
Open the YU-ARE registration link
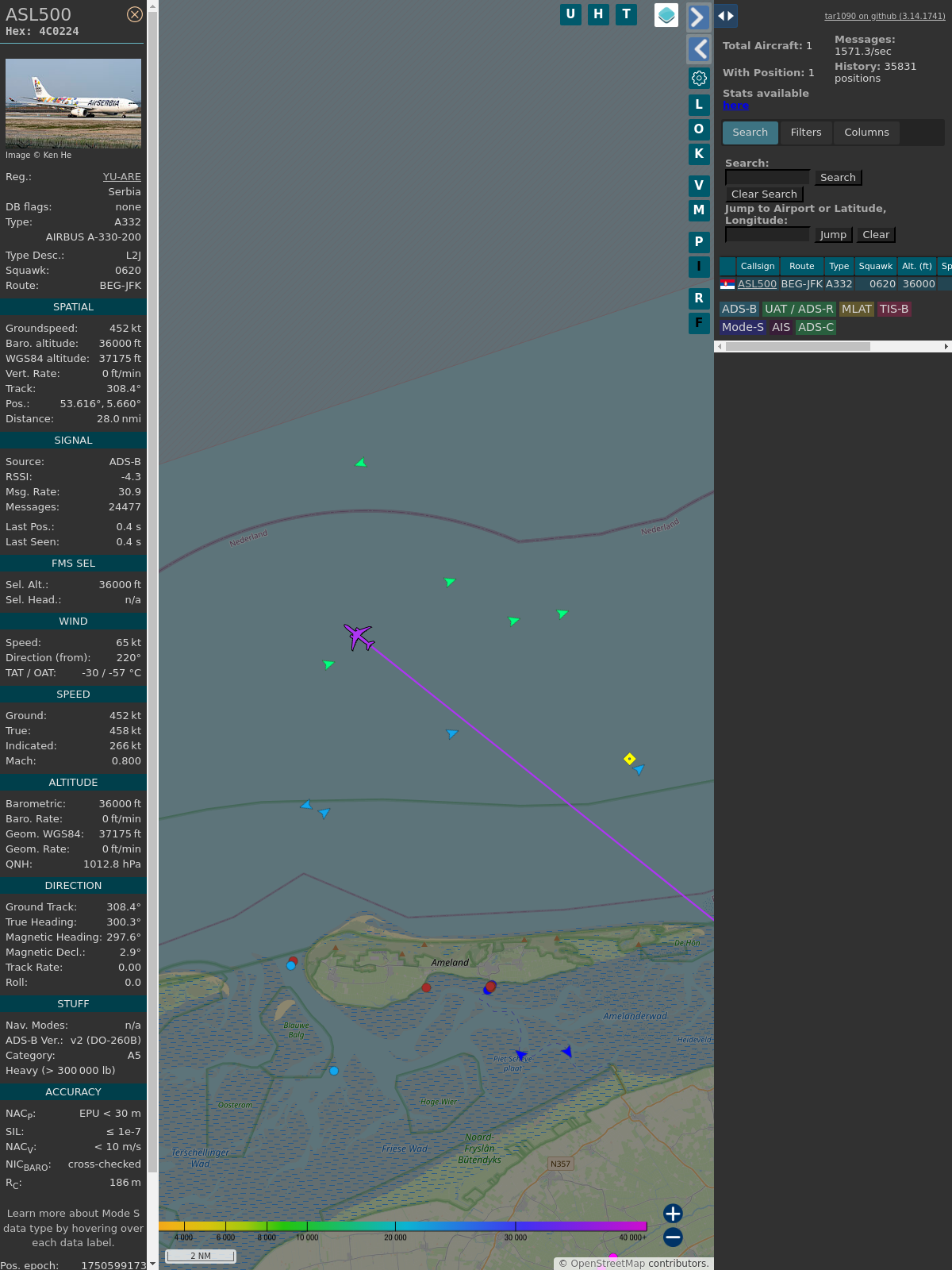pyautogui.click(x=121, y=177)
